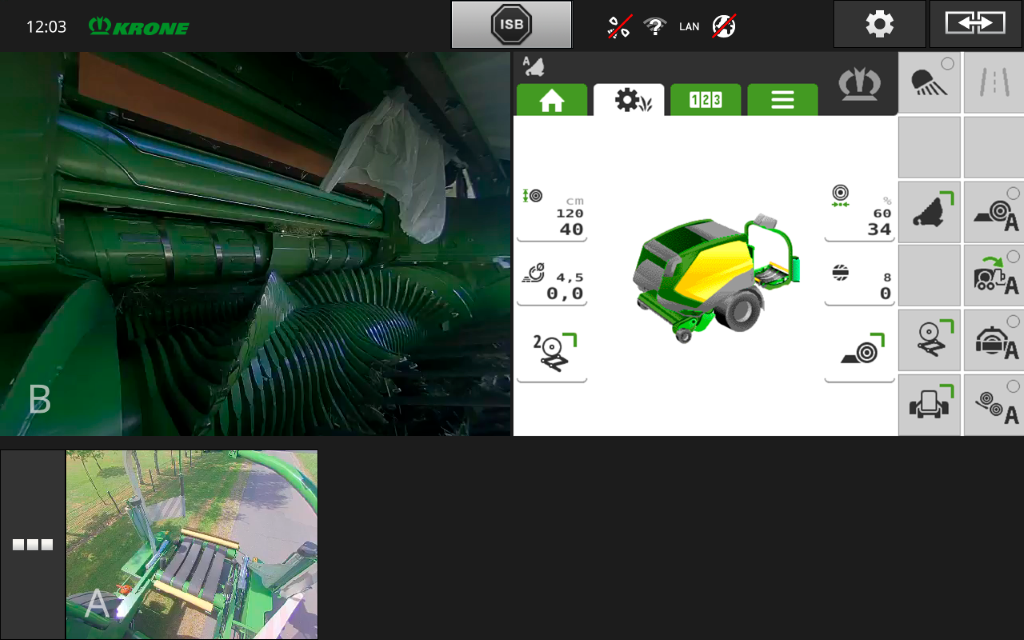Switch to the green home tab
Image resolution: width=1024 pixels, height=640 pixels.
click(551, 100)
